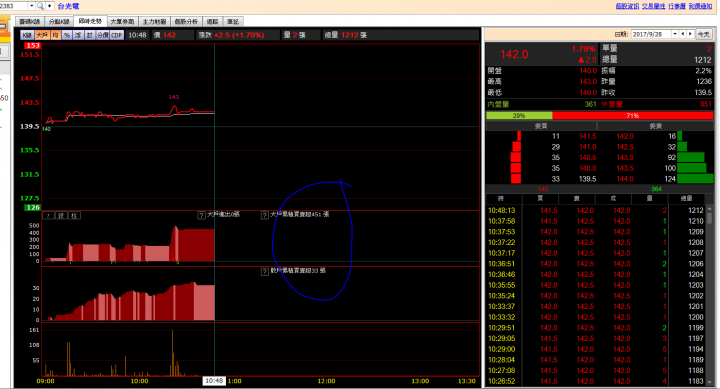Viewport: 720px width, 389px height.
Task: Click the 委買 column header
Action: (x=541, y=126)
